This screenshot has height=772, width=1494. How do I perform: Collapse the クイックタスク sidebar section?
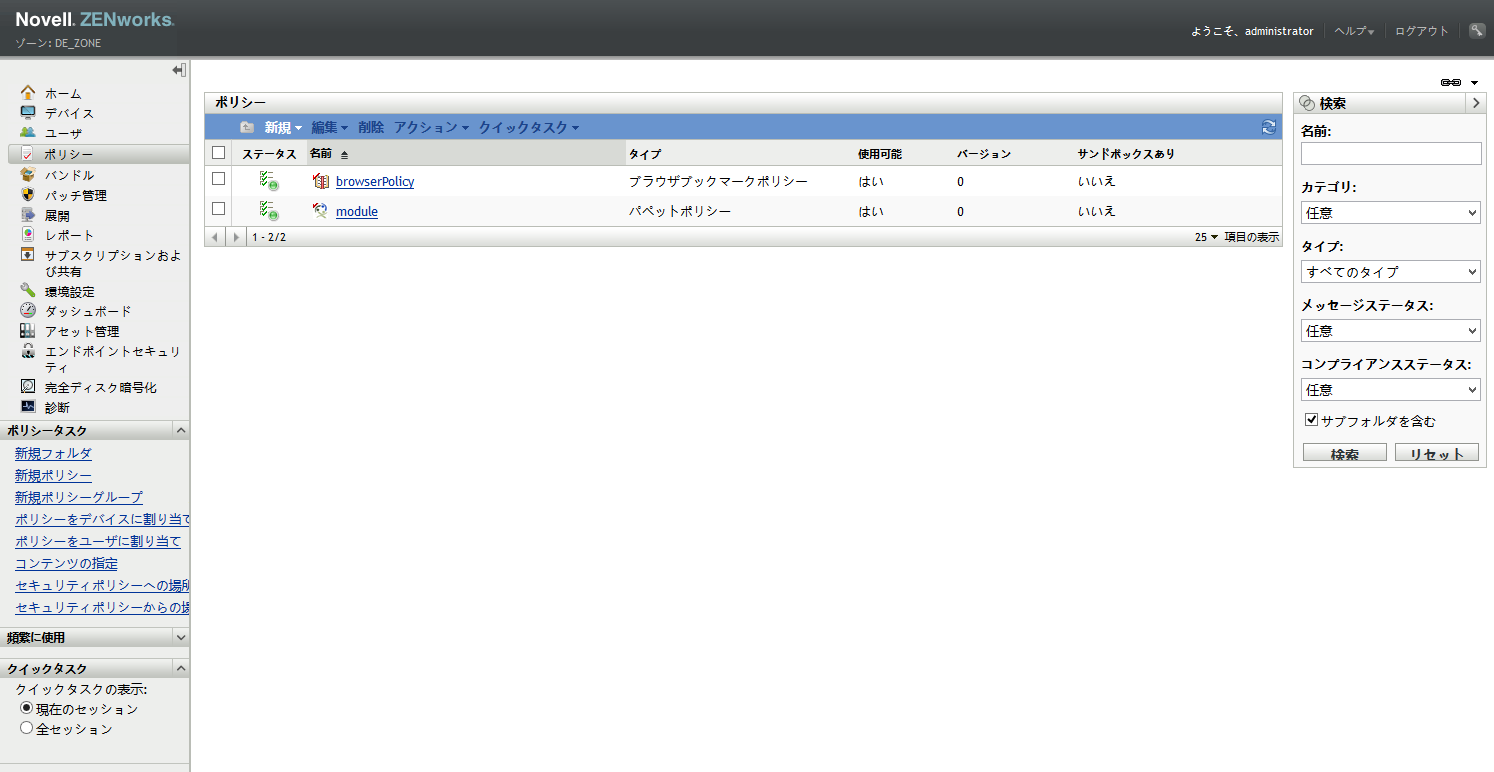[180, 668]
